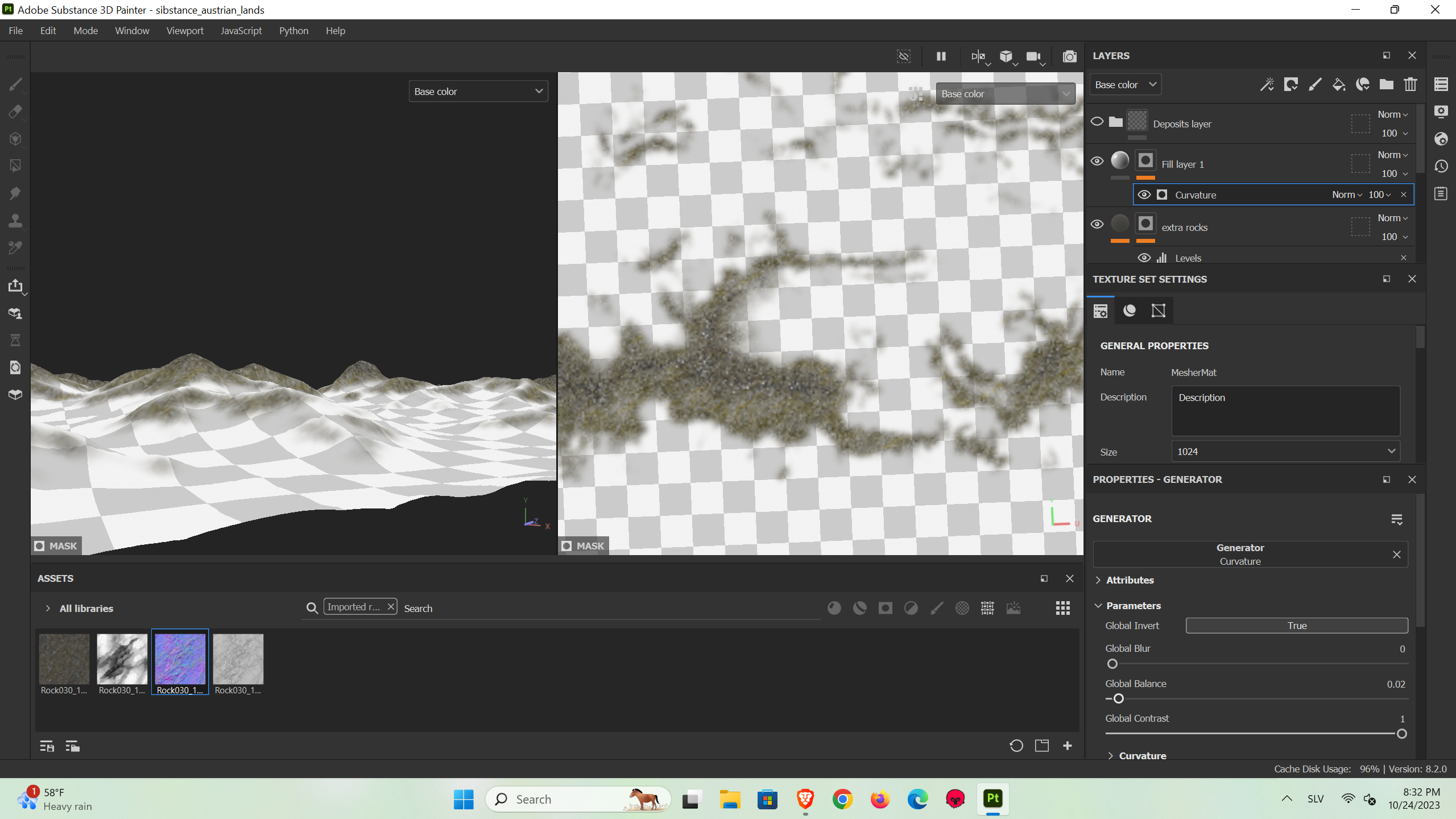Click the Description text field
Image resolution: width=1456 pixels, height=819 pixels.
click(1285, 411)
